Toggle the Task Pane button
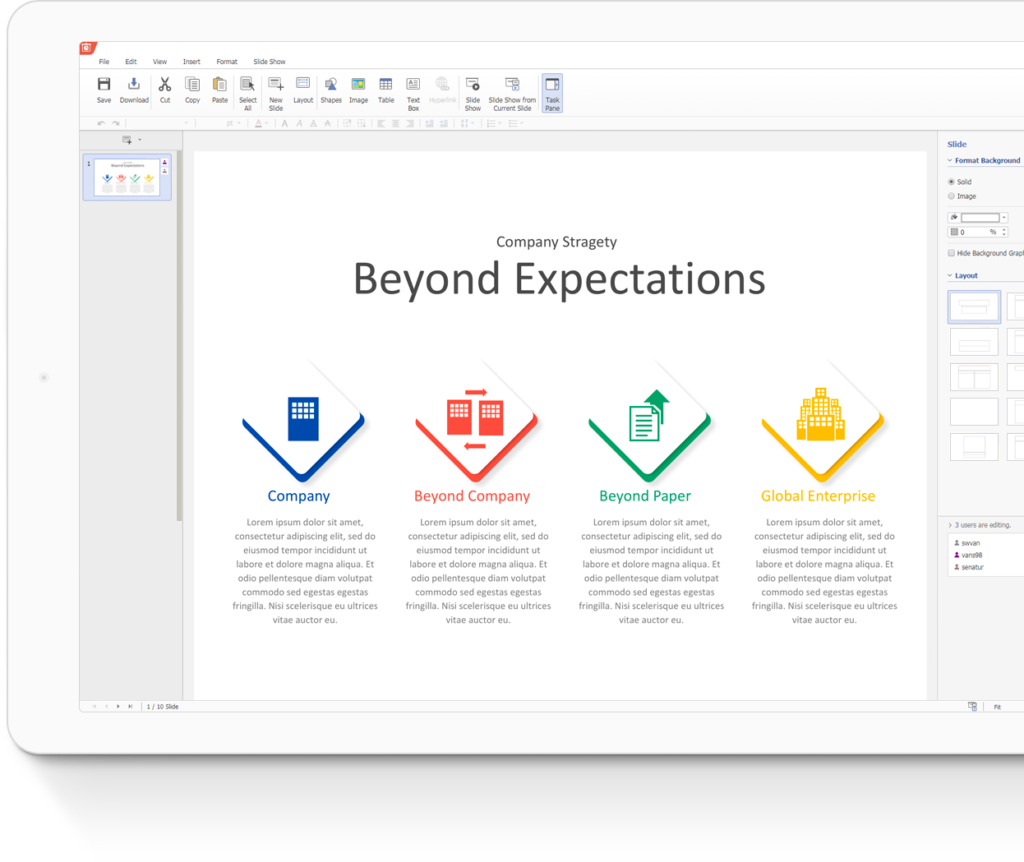 552,92
